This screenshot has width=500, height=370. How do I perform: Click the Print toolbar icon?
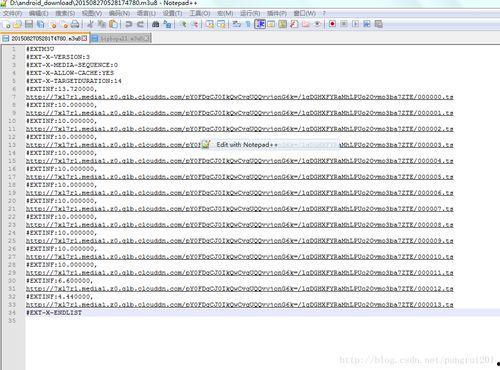click(75, 24)
